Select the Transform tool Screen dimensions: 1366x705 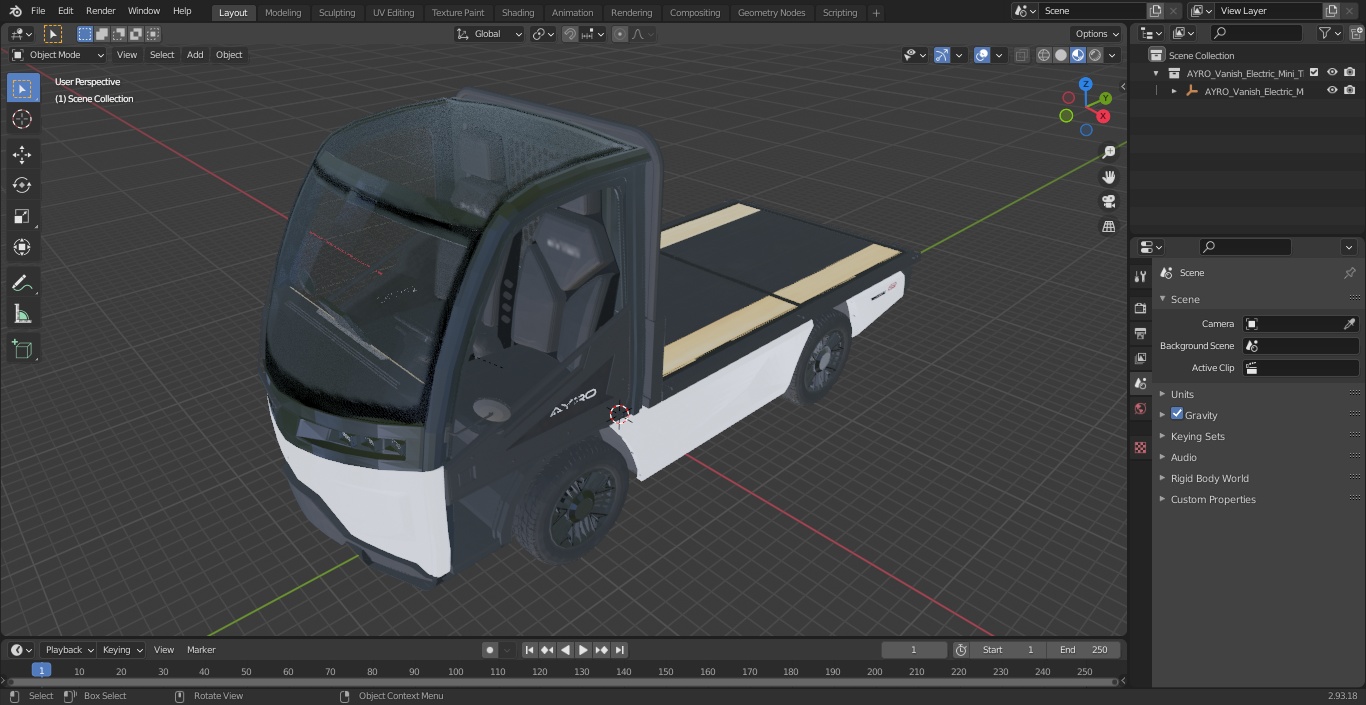[22, 247]
